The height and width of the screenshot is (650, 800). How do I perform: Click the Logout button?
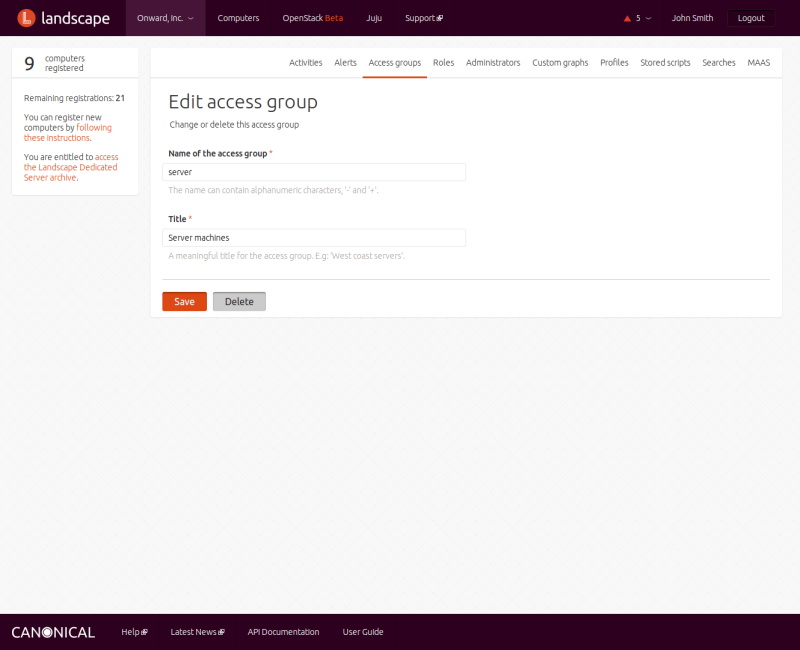pos(750,18)
